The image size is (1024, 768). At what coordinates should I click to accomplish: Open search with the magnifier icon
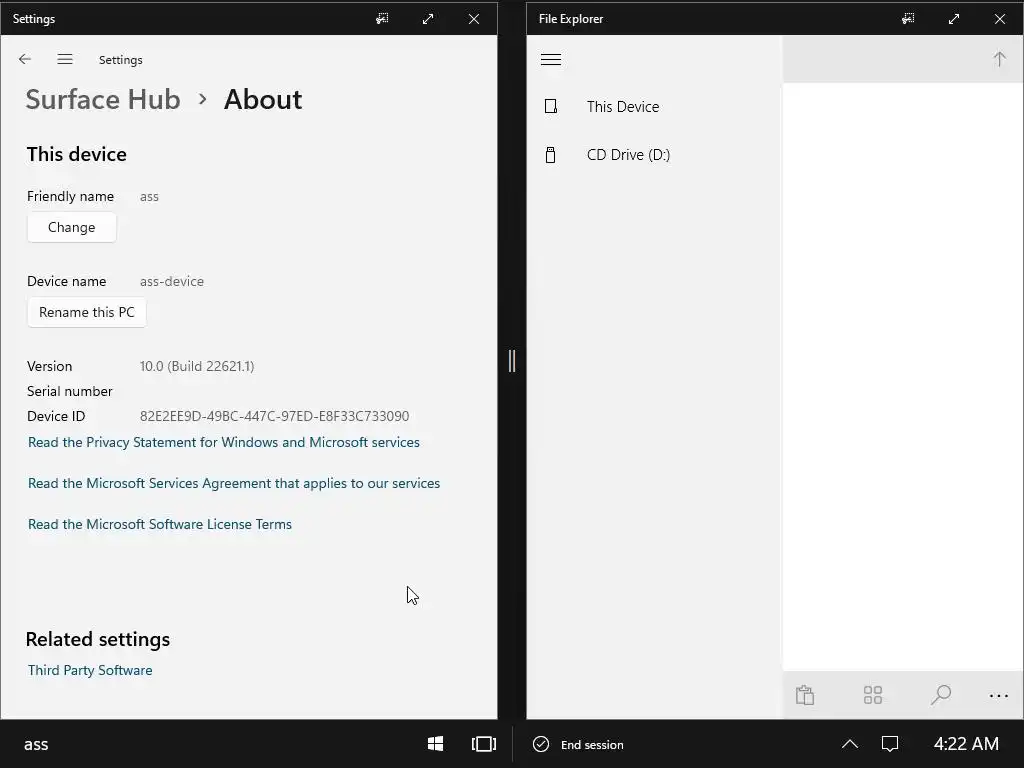[x=940, y=695]
